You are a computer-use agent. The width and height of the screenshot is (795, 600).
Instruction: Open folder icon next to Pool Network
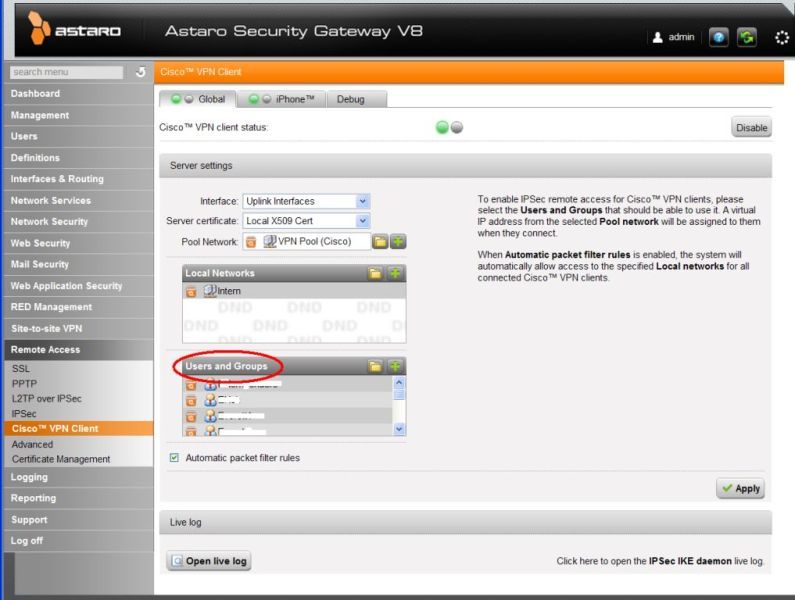tap(380, 241)
